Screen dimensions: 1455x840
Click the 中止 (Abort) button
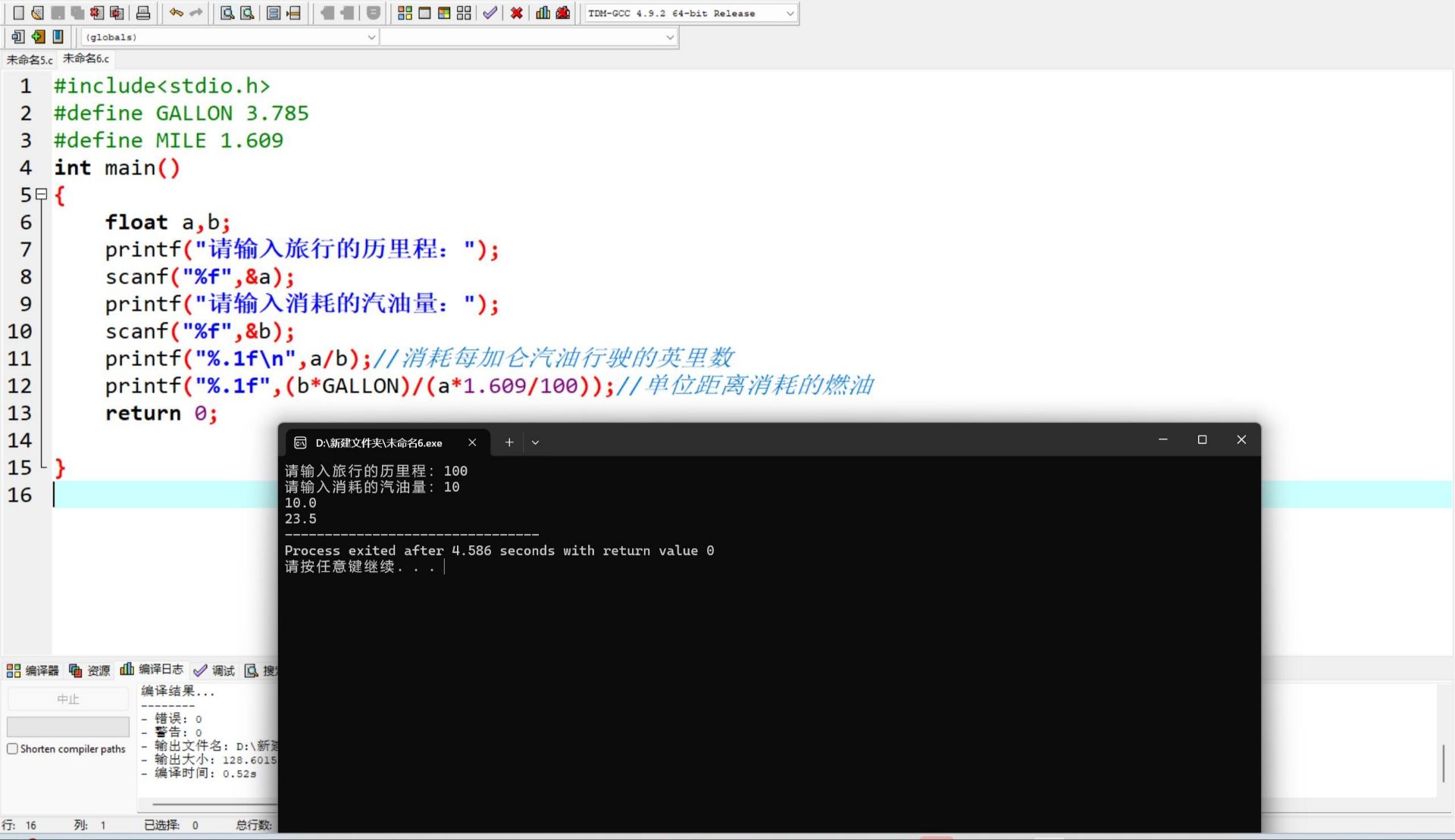coord(67,699)
